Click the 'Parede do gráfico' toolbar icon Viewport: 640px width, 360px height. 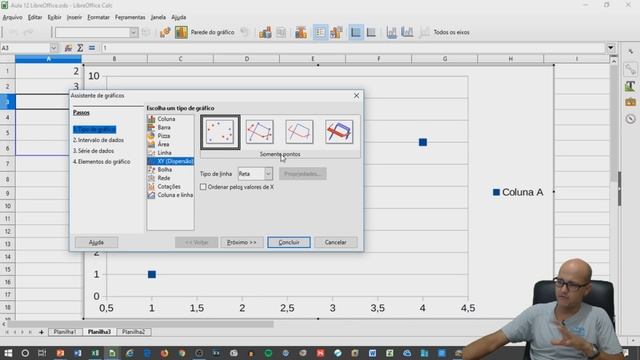click(x=181, y=32)
